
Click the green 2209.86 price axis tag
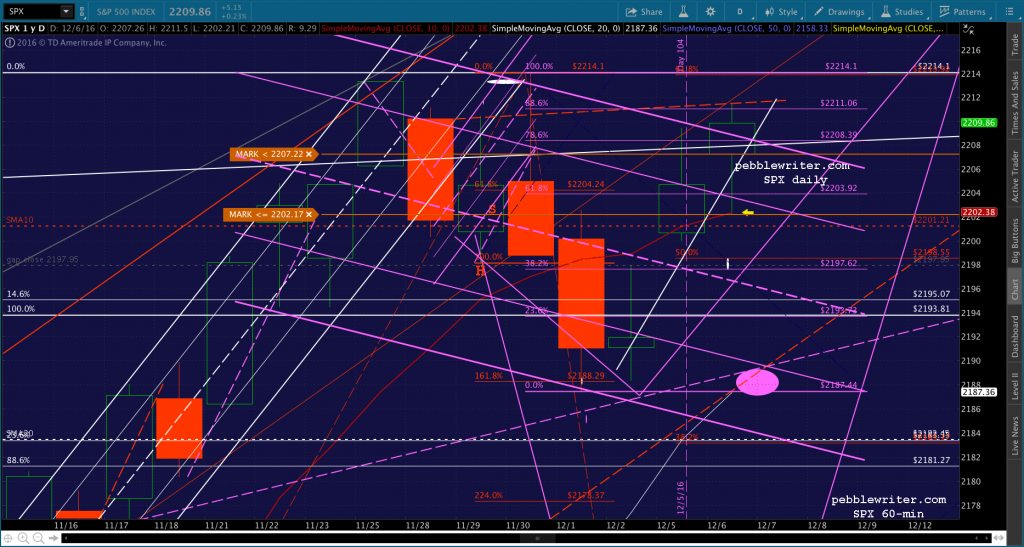[x=978, y=122]
